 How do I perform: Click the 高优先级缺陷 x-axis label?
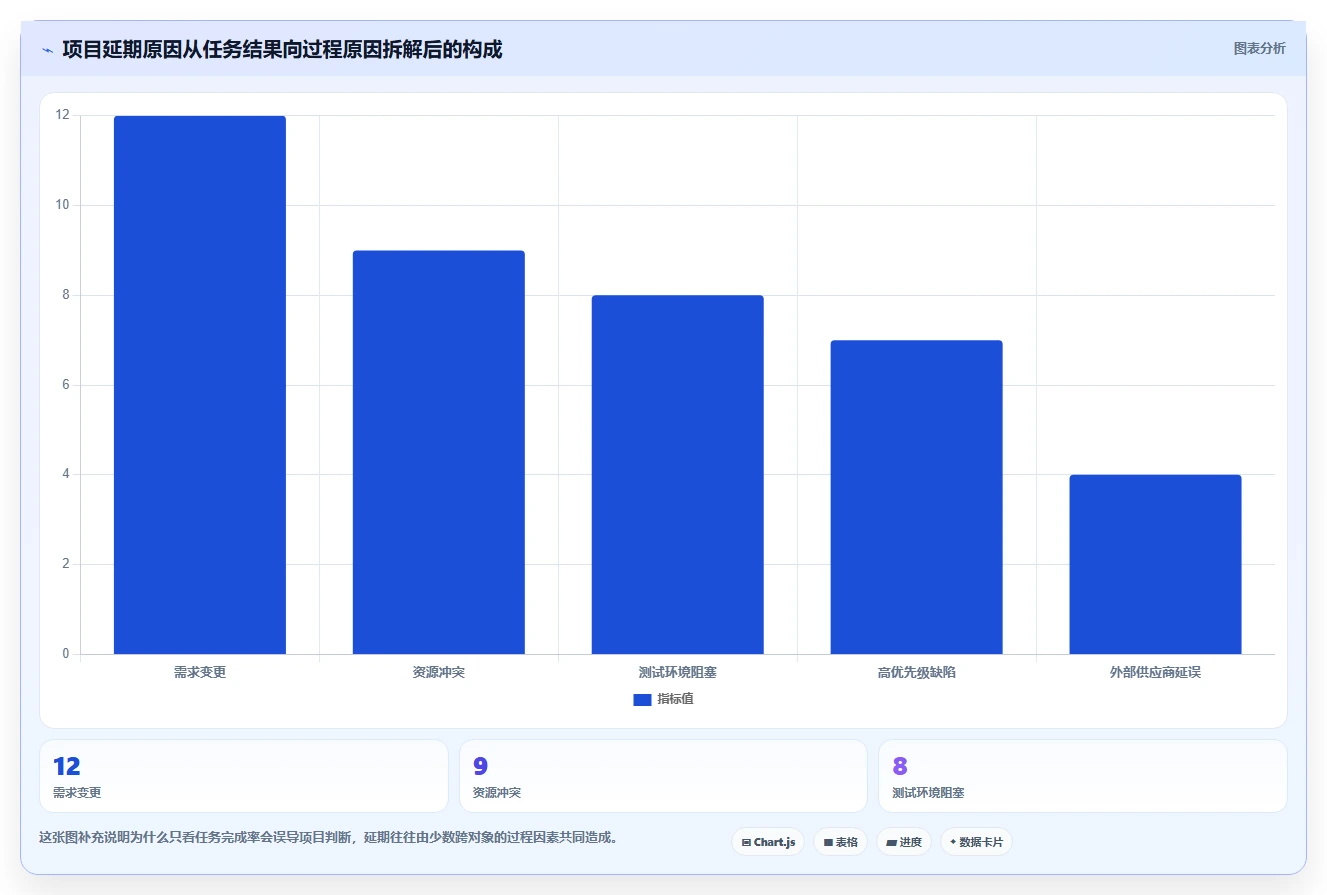coord(917,672)
